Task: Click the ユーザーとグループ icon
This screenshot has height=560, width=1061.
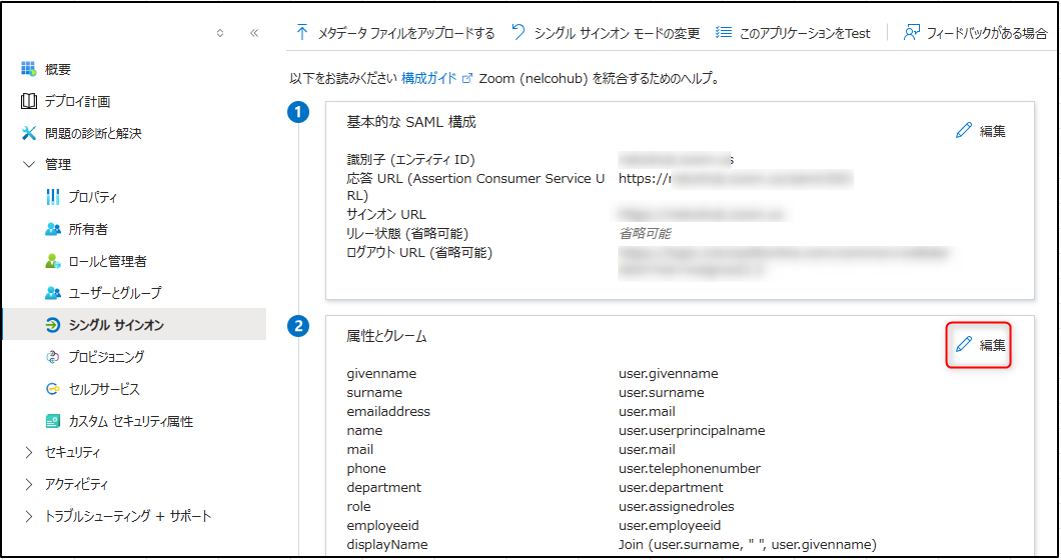Action: point(53,293)
